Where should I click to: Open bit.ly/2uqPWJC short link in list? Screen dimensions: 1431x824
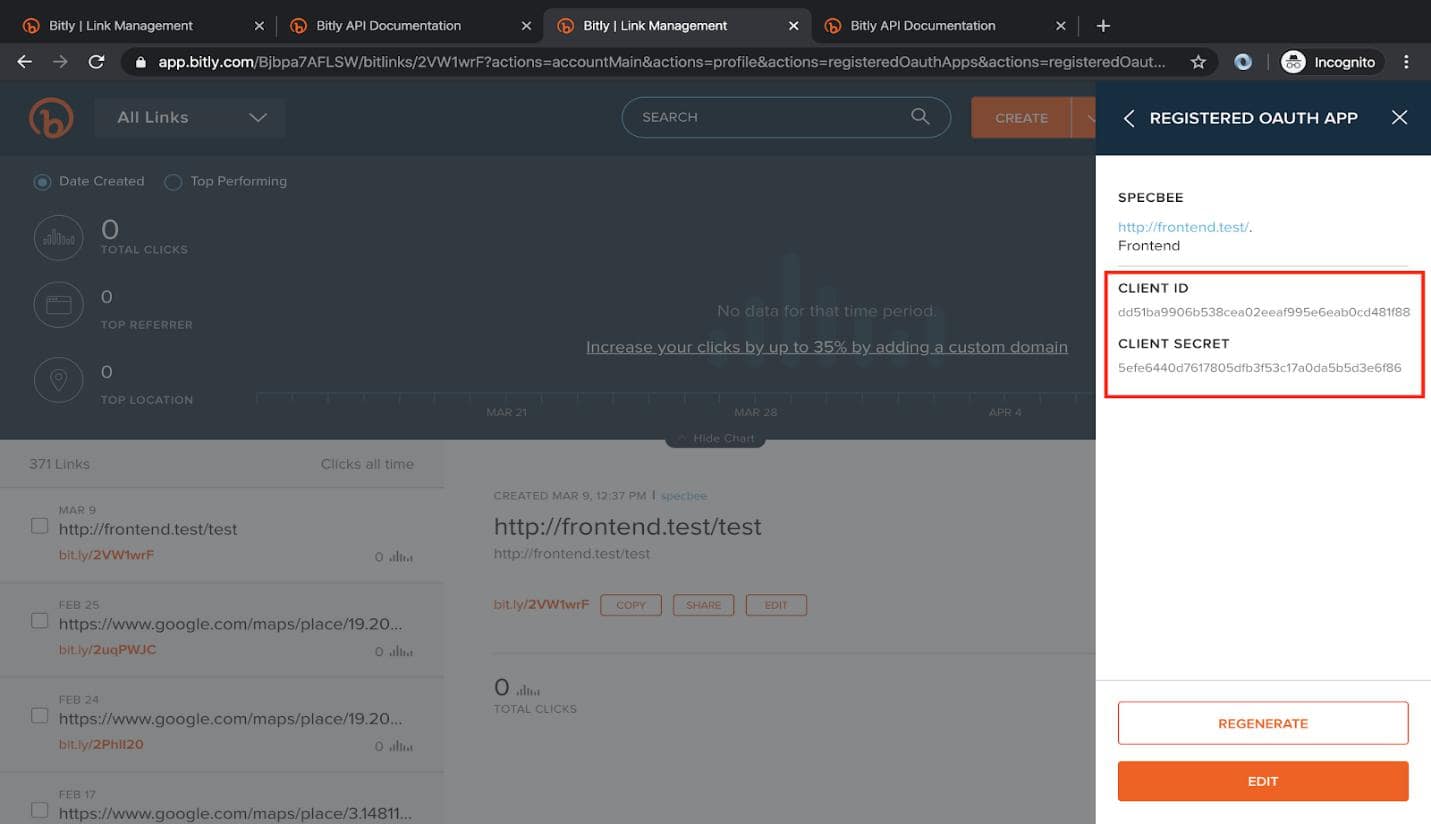click(x=108, y=650)
